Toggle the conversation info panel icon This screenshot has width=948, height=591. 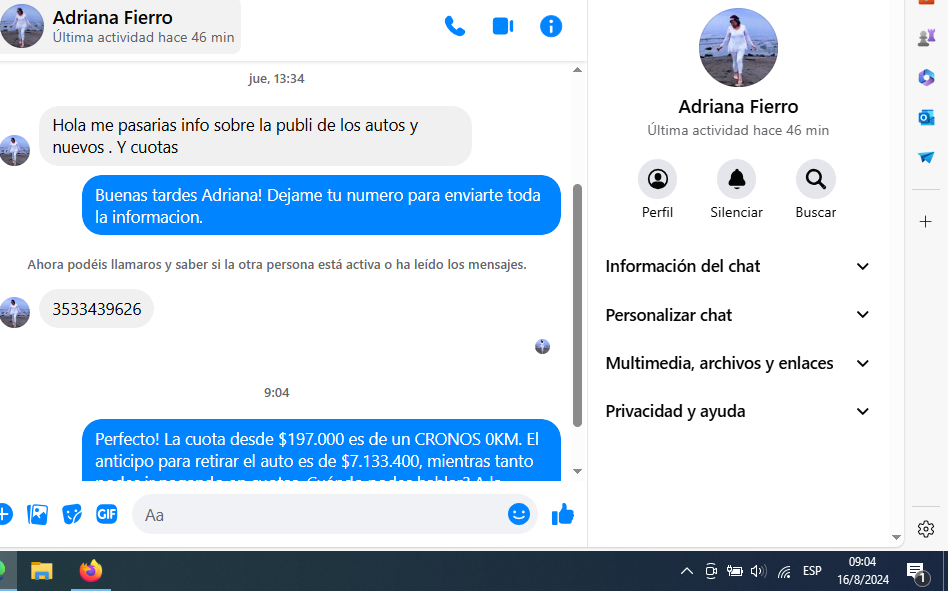point(551,26)
